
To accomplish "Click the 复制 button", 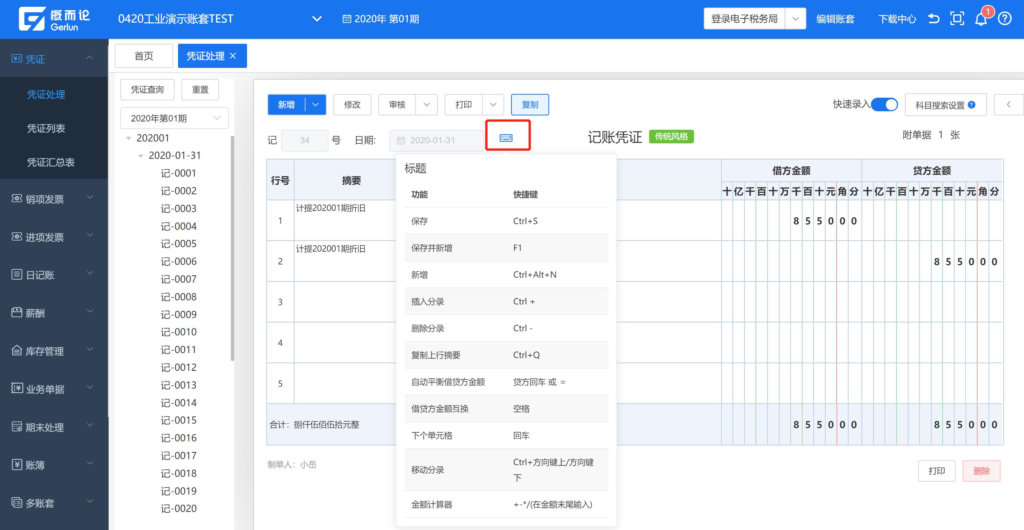I will click(530, 104).
